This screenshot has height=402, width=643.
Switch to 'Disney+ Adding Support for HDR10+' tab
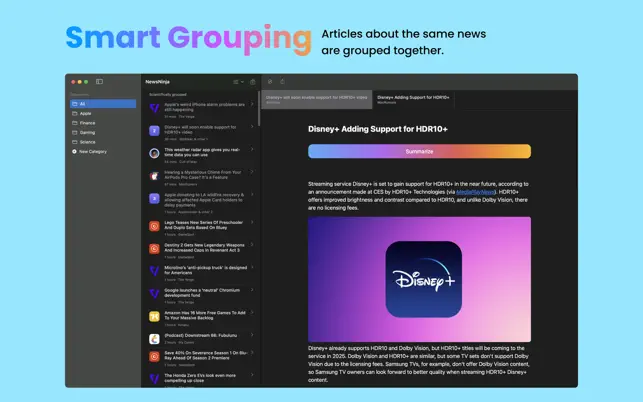(413, 99)
